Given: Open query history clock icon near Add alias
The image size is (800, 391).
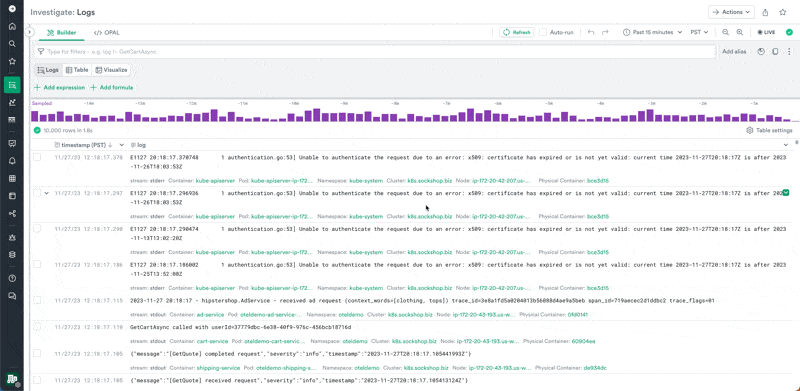Looking at the screenshot, I should 761,52.
